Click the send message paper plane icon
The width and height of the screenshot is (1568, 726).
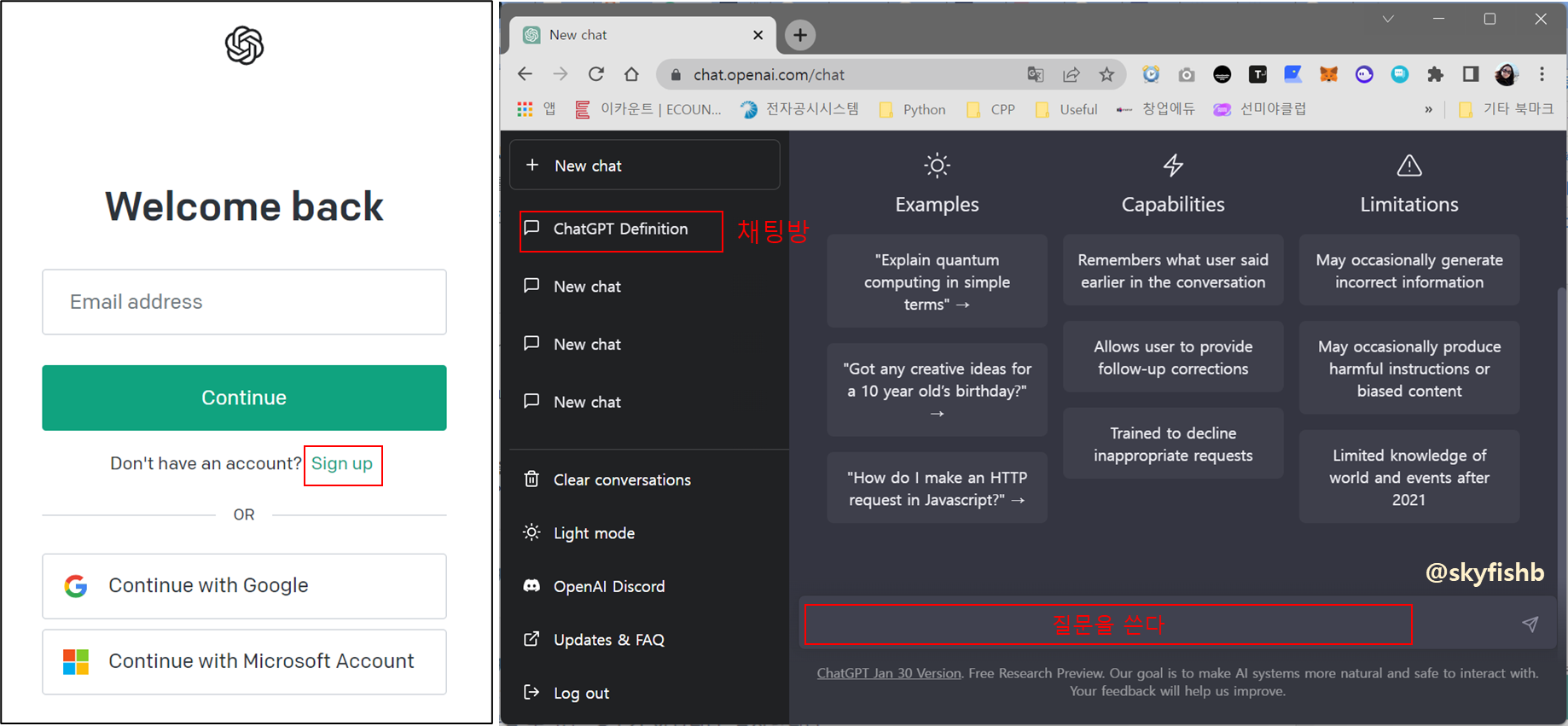1530,624
